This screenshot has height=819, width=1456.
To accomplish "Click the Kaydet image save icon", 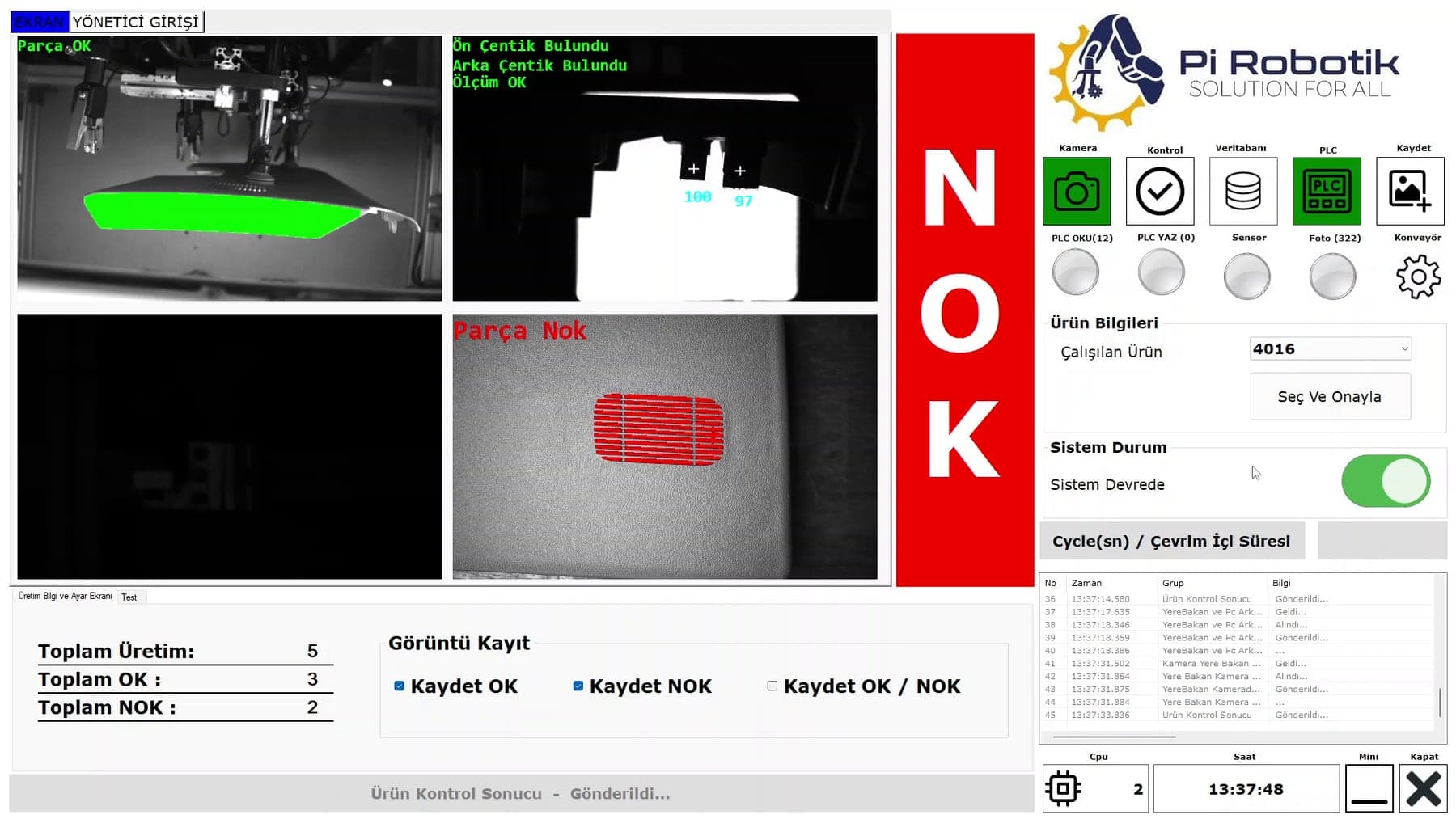I will (x=1410, y=192).
